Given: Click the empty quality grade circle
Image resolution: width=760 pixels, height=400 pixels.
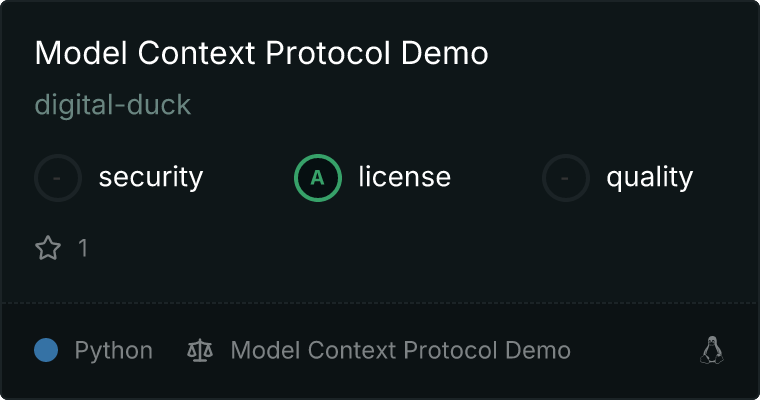Looking at the screenshot, I should click(x=566, y=178).
